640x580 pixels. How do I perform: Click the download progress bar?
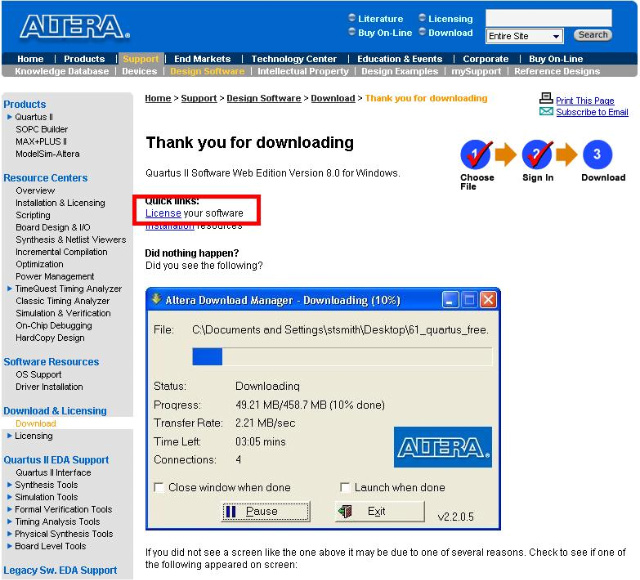[342, 357]
